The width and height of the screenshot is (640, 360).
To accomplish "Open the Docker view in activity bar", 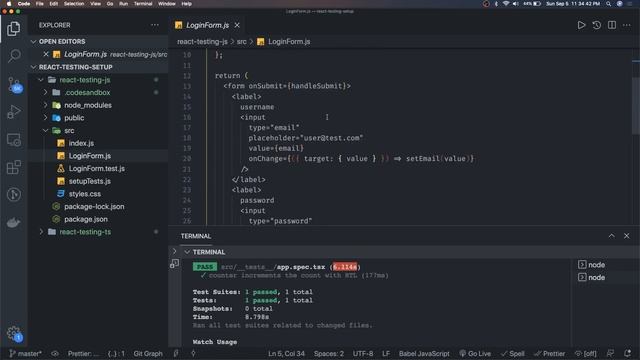I will click(x=13, y=223).
